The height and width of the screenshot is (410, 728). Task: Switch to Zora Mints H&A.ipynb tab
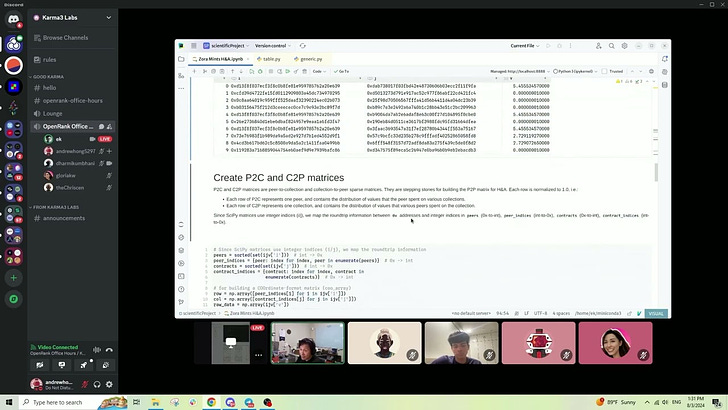pos(221,59)
